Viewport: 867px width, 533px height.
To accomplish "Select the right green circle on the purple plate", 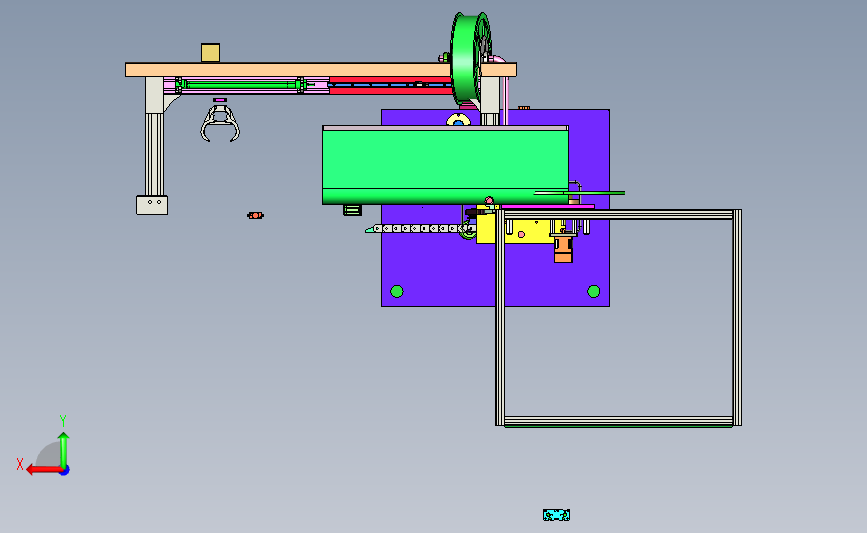I will coord(593,291).
